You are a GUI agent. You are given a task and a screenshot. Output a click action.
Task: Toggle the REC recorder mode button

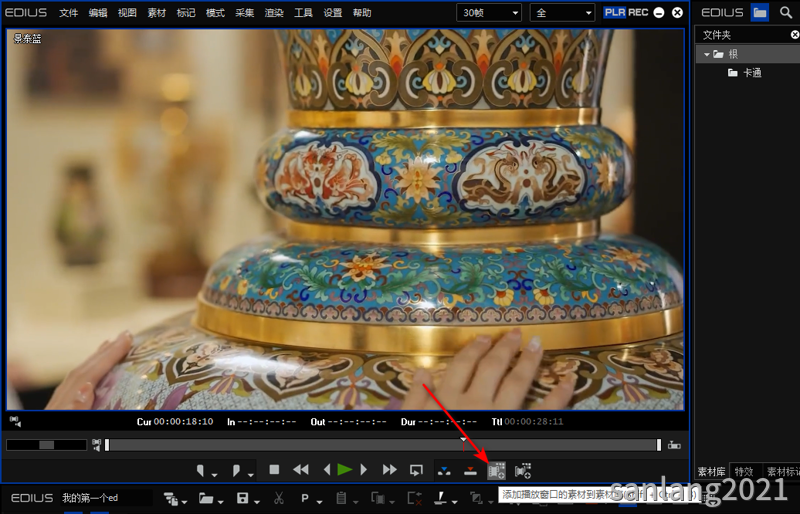pyautogui.click(x=638, y=12)
